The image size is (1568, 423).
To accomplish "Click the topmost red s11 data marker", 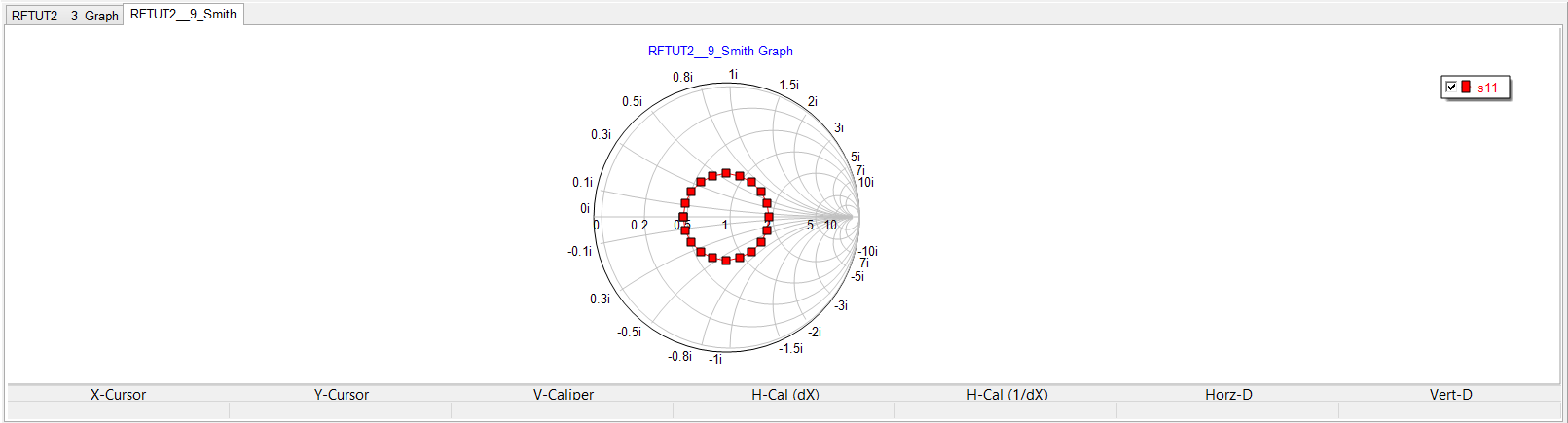I will [726, 173].
